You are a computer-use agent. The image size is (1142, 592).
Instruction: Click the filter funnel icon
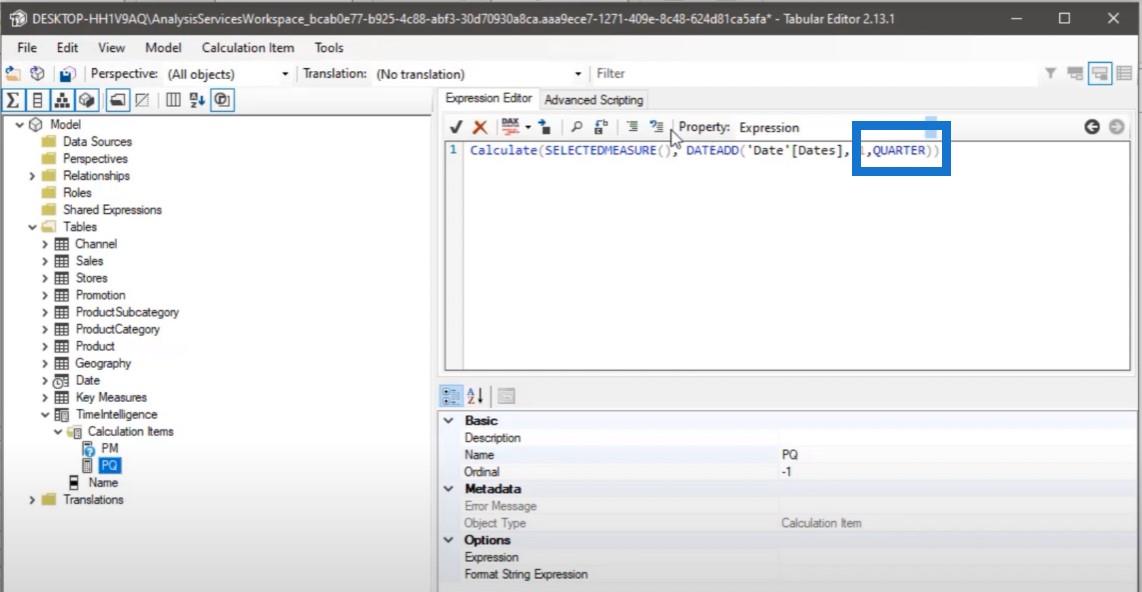click(1050, 74)
